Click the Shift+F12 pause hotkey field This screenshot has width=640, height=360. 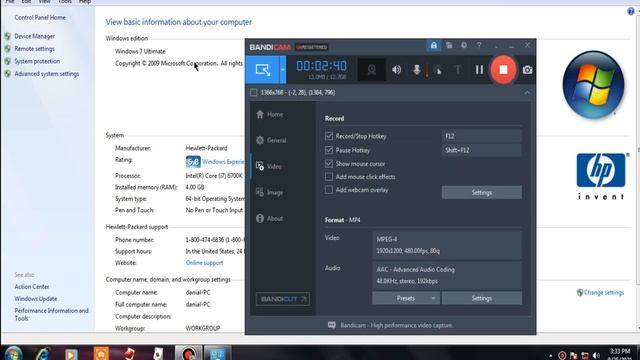tap(482, 150)
